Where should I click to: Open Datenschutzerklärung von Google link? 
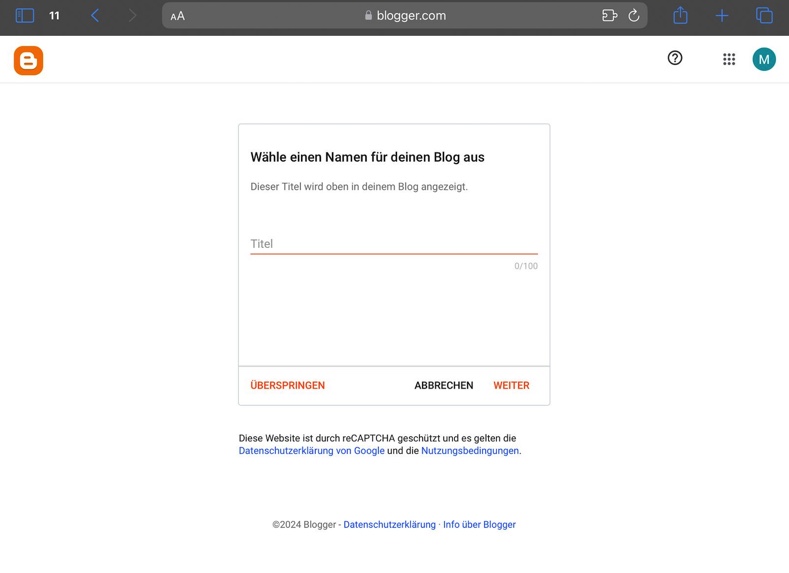(x=311, y=451)
